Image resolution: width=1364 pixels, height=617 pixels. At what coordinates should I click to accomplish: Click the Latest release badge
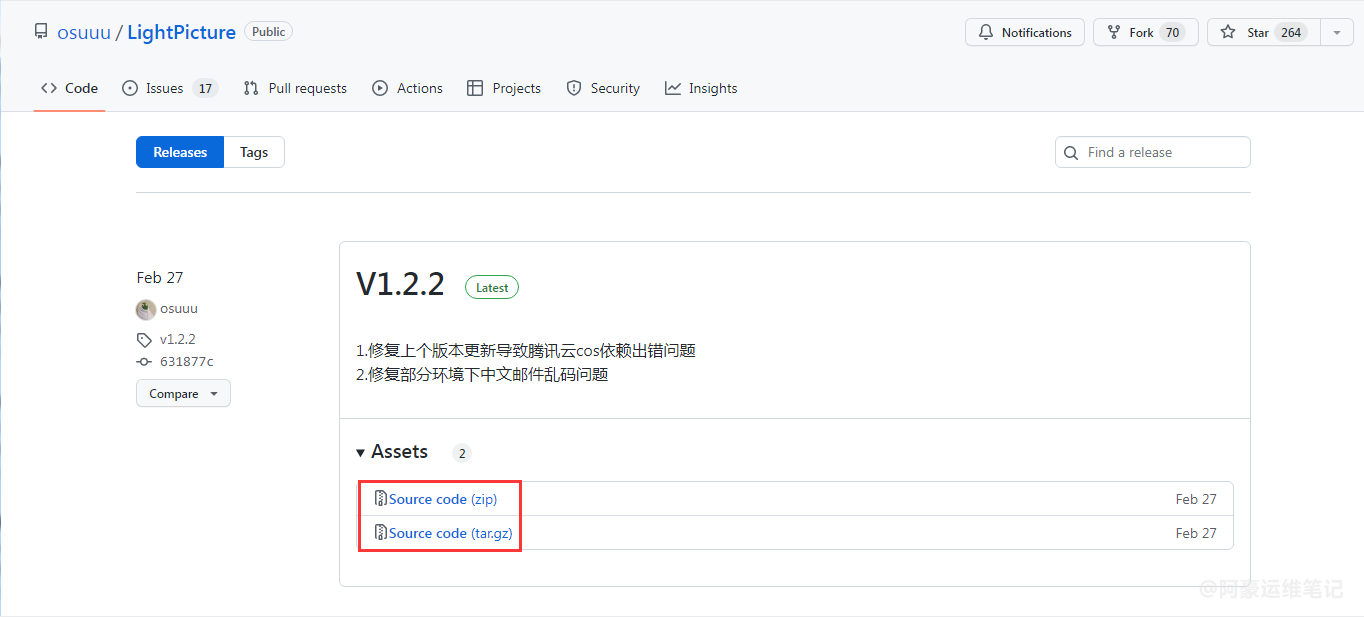(x=492, y=287)
